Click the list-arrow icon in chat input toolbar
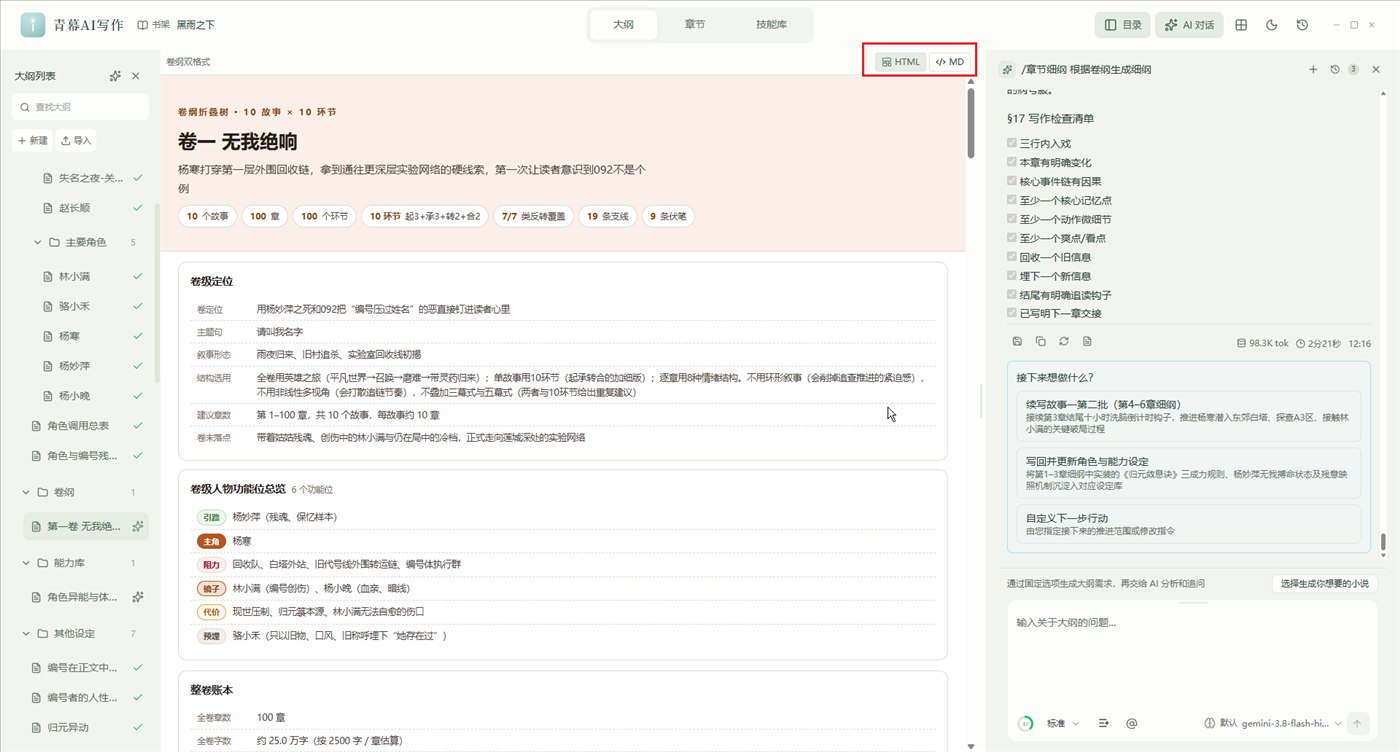Screen dimensions: 1400x752 [1104, 723]
